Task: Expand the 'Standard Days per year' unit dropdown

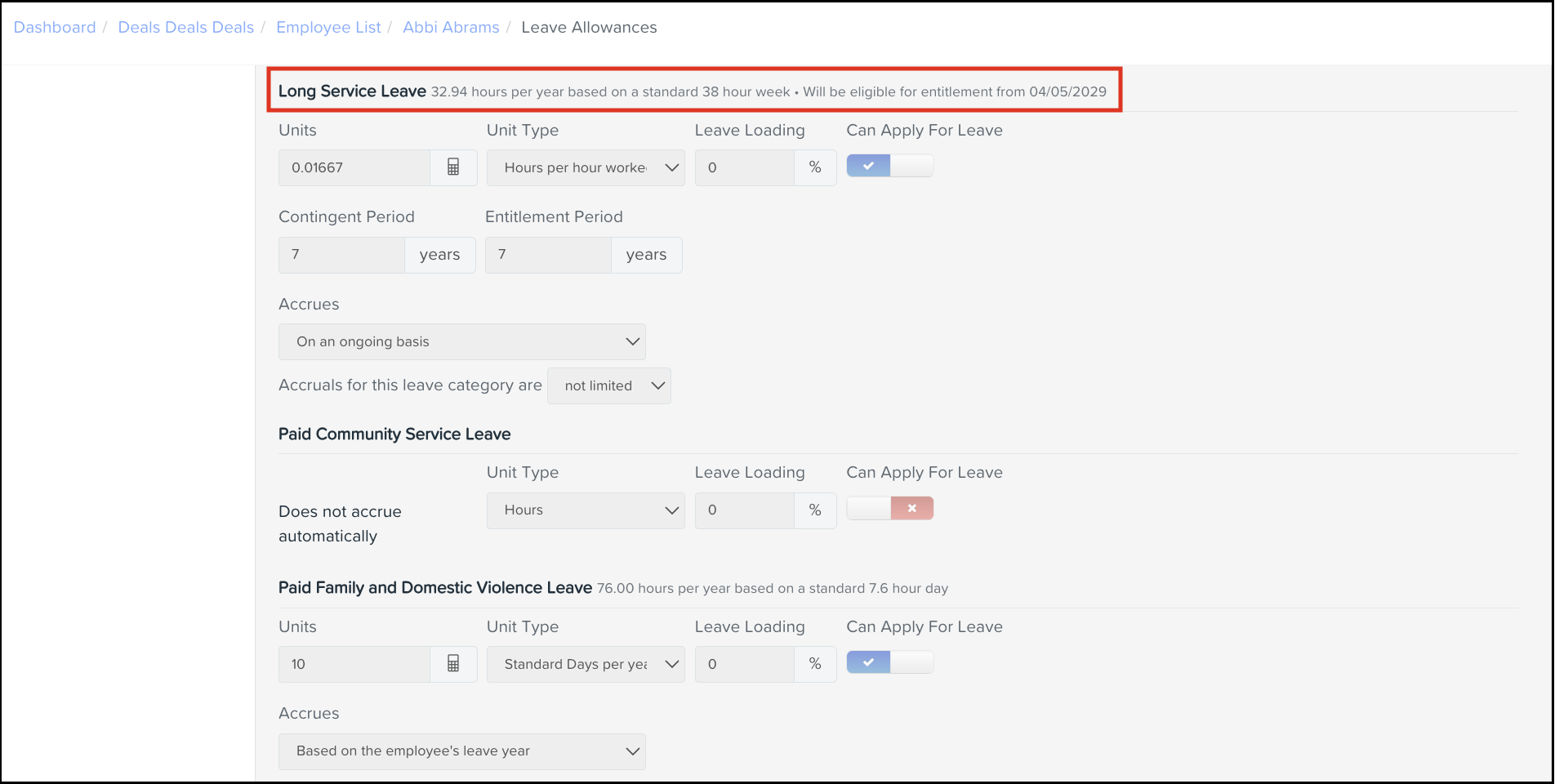Action: coord(586,664)
